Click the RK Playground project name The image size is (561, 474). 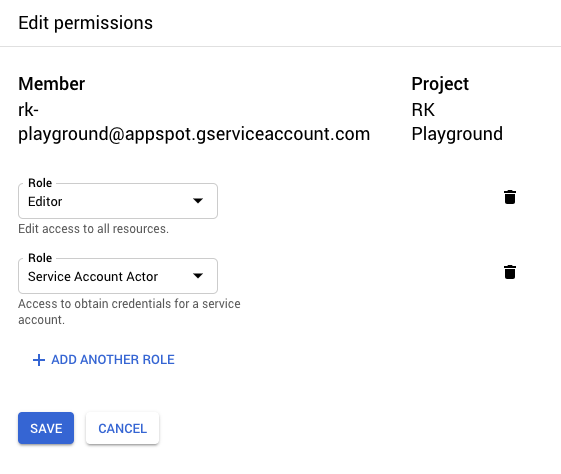457,122
